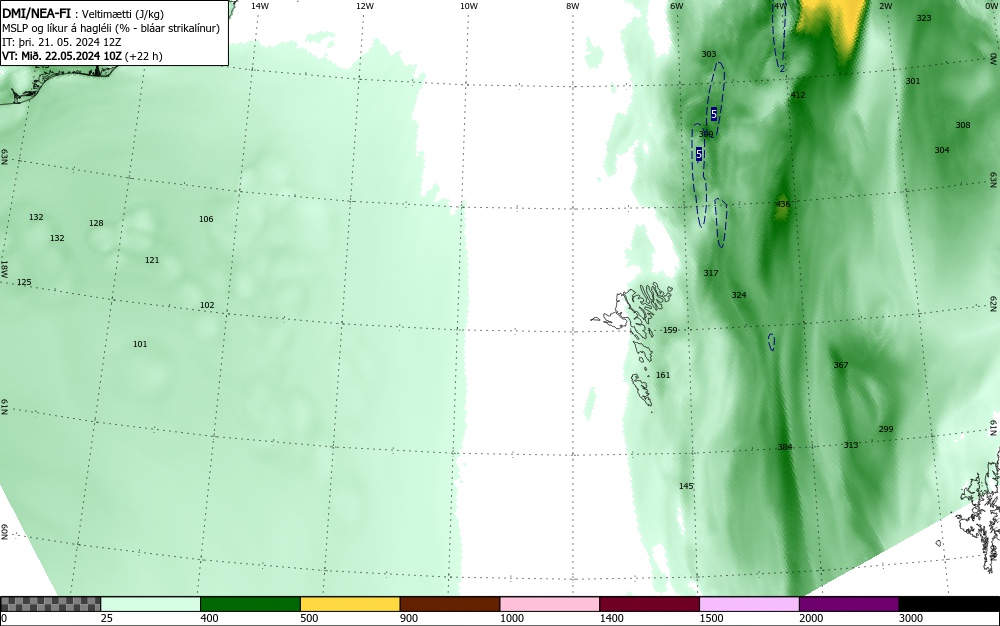1000x626 pixels.
Task: Click the 384 CAPE value on the map
Action: tap(784, 447)
